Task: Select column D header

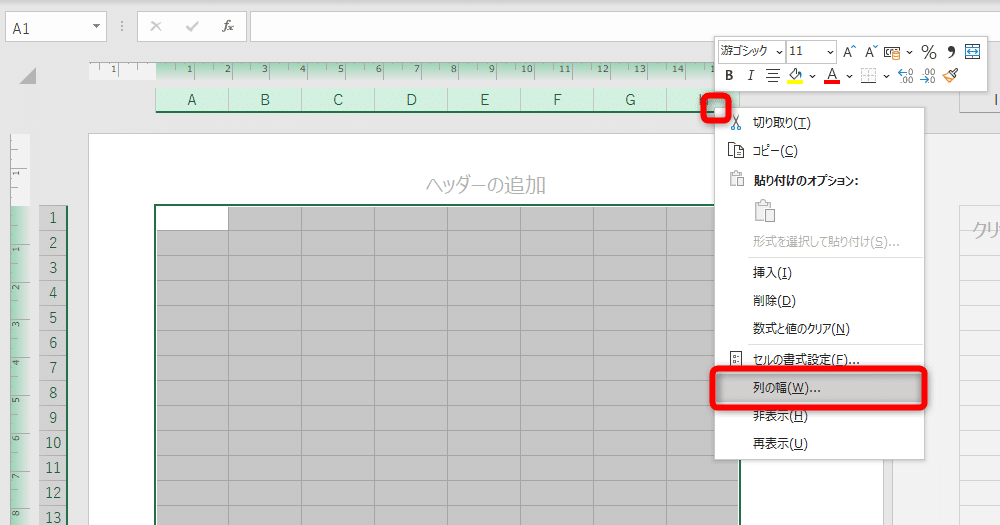Action: click(411, 100)
